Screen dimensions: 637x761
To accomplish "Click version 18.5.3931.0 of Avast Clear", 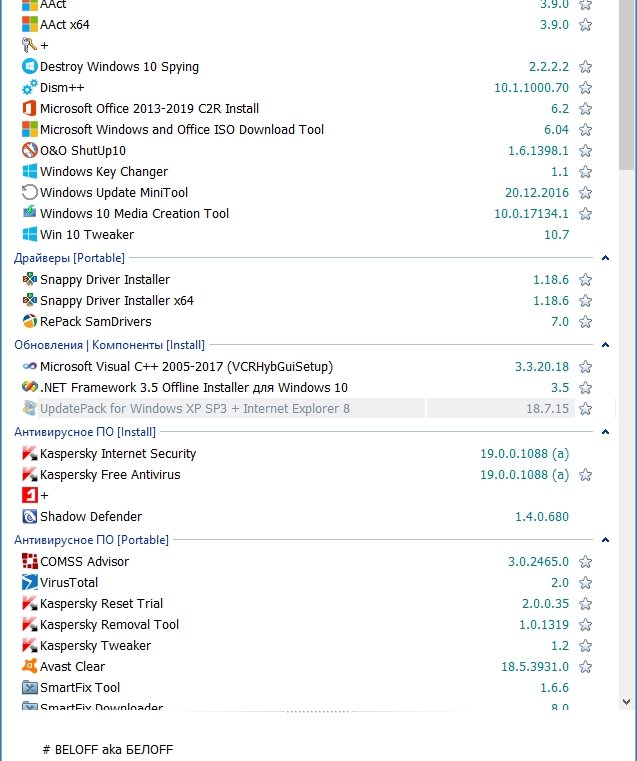I will click(x=535, y=666).
